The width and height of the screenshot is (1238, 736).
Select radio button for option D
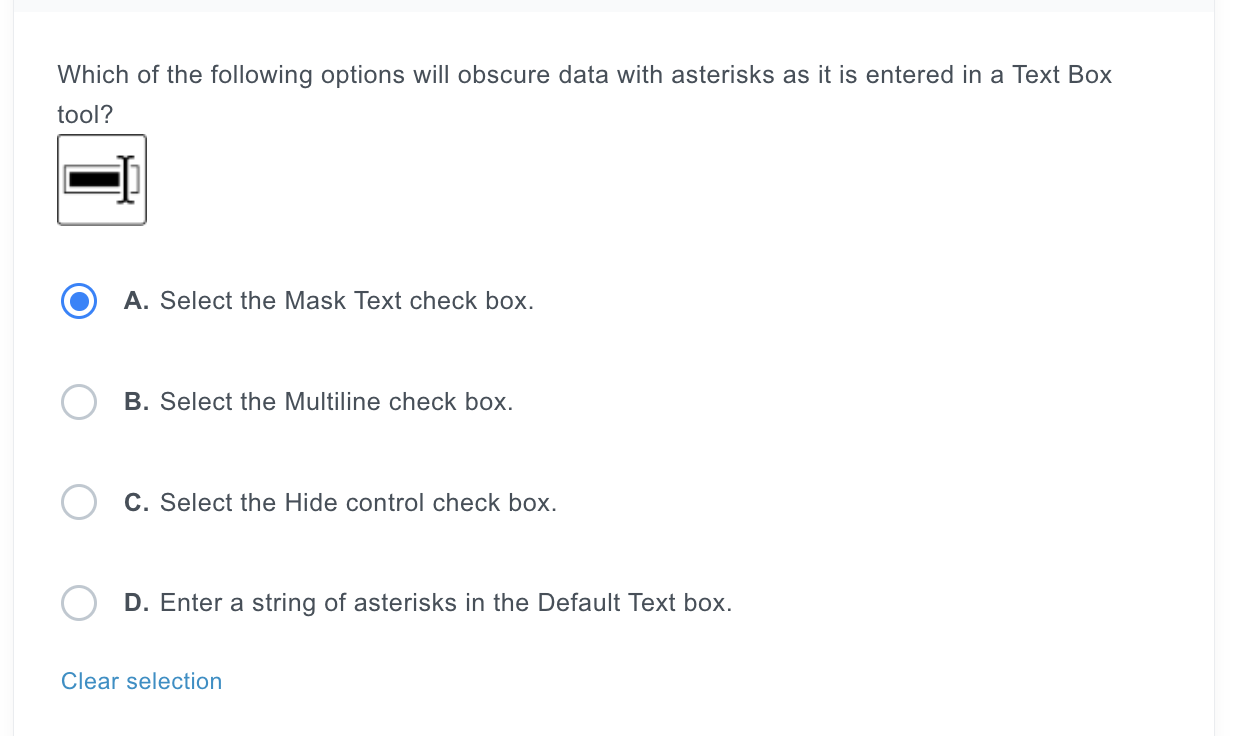(x=79, y=603)
